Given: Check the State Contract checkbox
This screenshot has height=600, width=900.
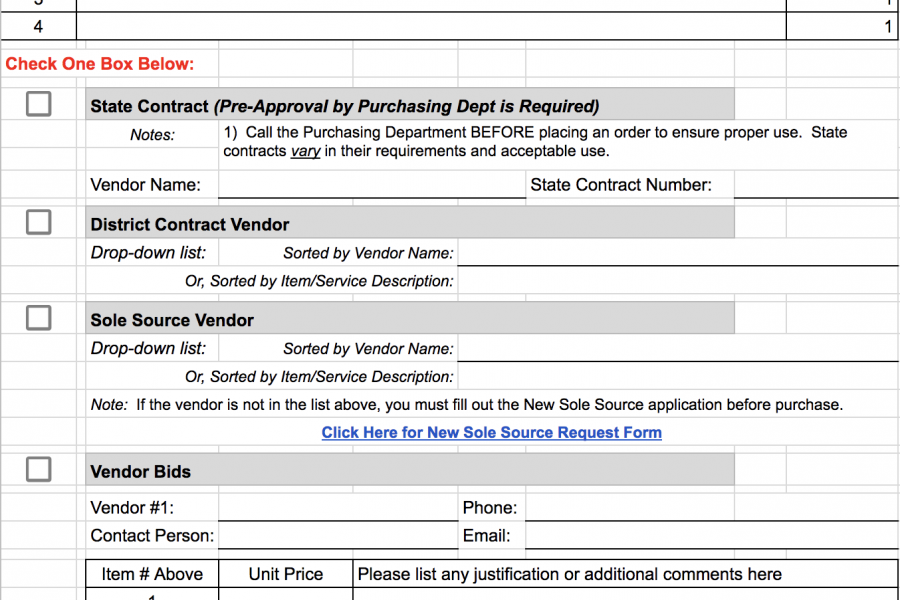Looking at the screenshot, I should [x=38, y=104].
